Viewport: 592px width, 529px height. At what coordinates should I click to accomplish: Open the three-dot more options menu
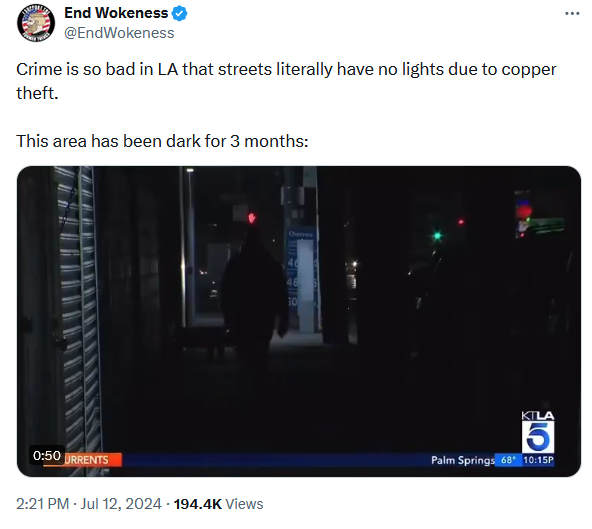click(572, 14)
